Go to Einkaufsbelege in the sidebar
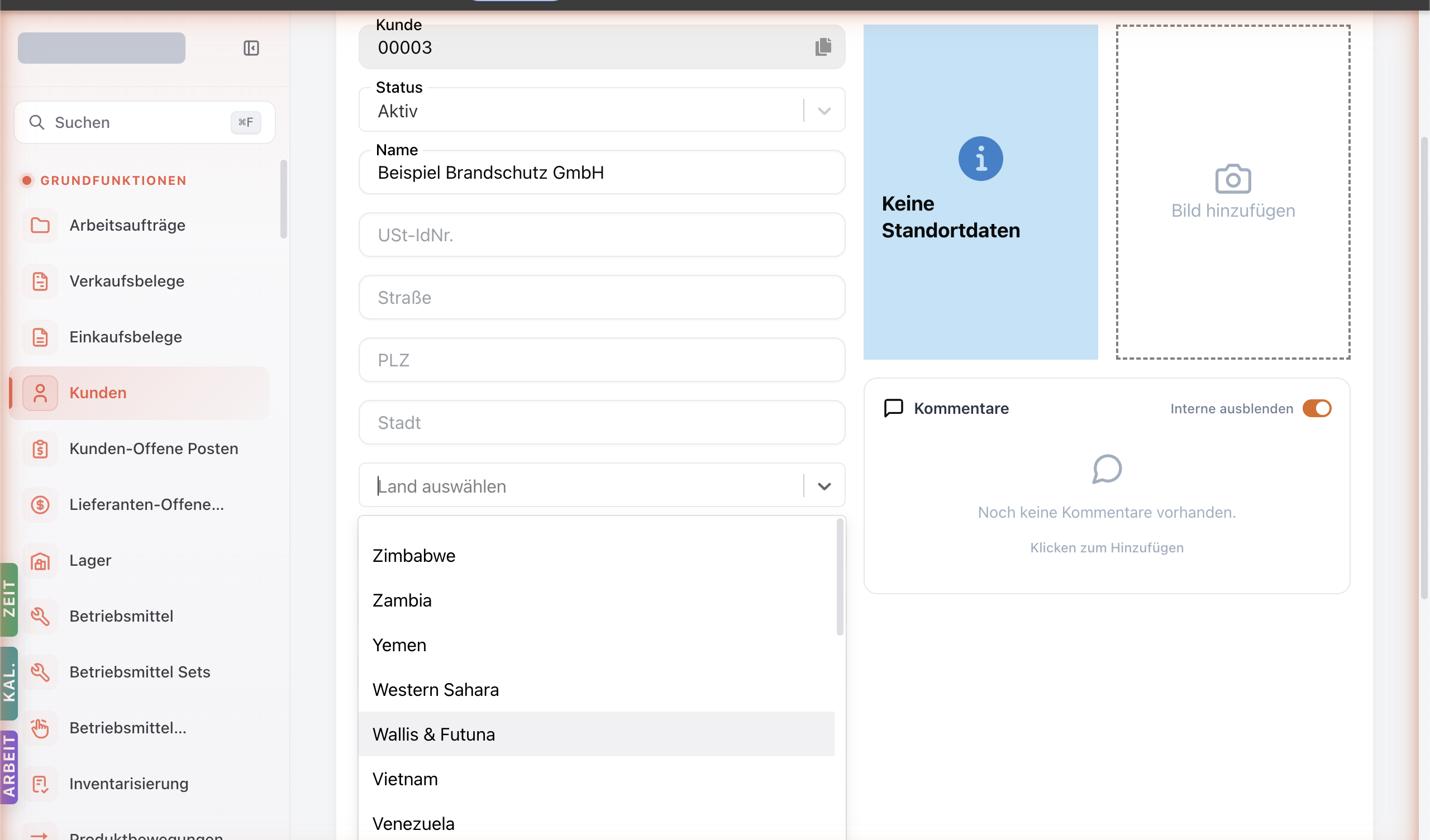 pos(139,337)
